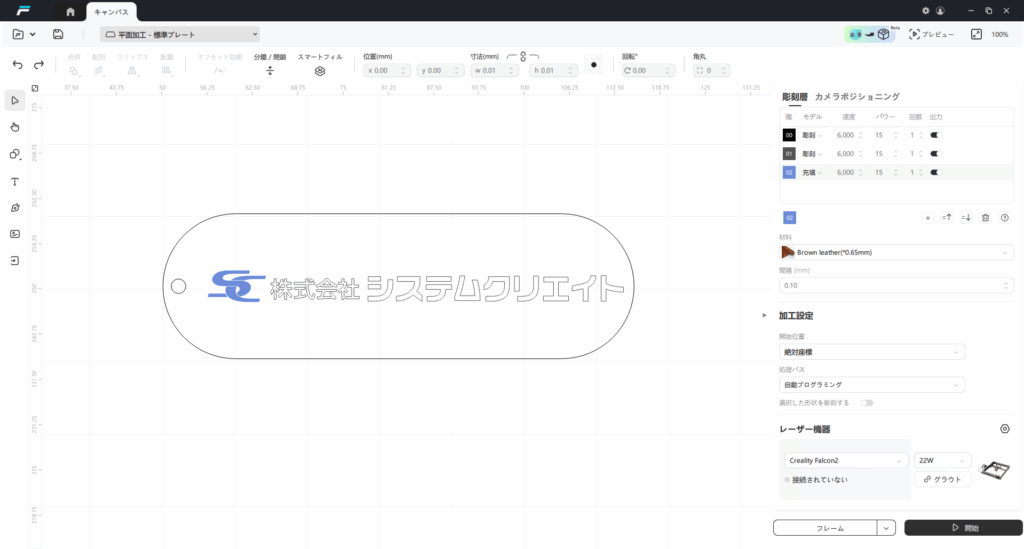Open the 22W power dropdown
This screenshot has height=549, width=1024.
[942, 460]
